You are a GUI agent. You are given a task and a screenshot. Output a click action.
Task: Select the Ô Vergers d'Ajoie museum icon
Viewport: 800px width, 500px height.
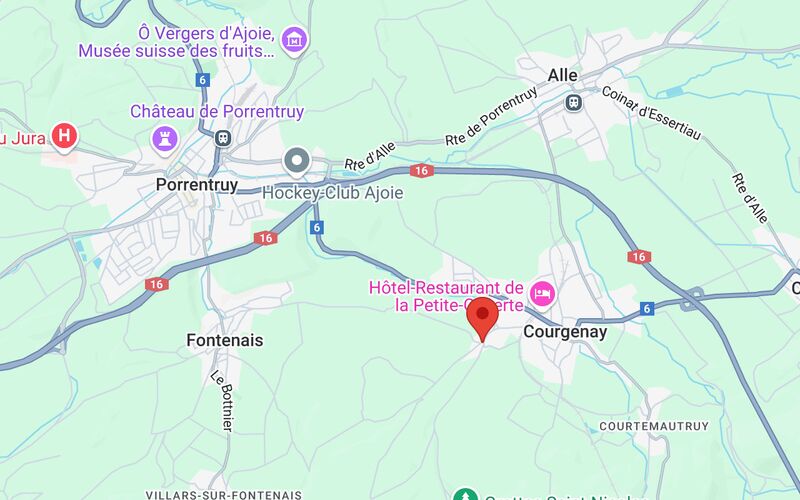coord(295,40)
